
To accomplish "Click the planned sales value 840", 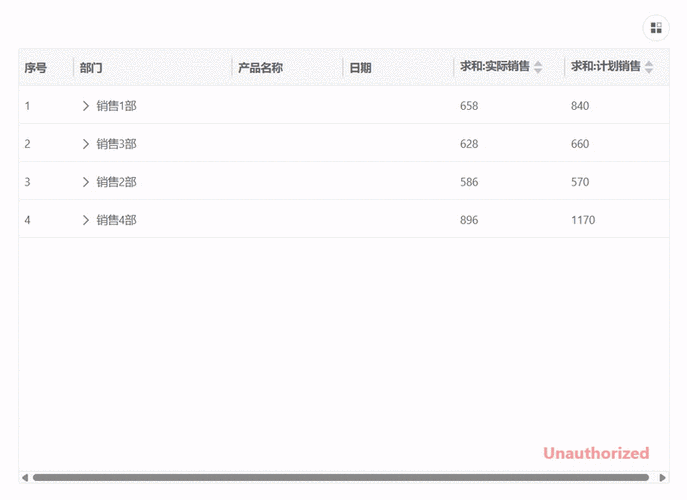I will (580, 106).
